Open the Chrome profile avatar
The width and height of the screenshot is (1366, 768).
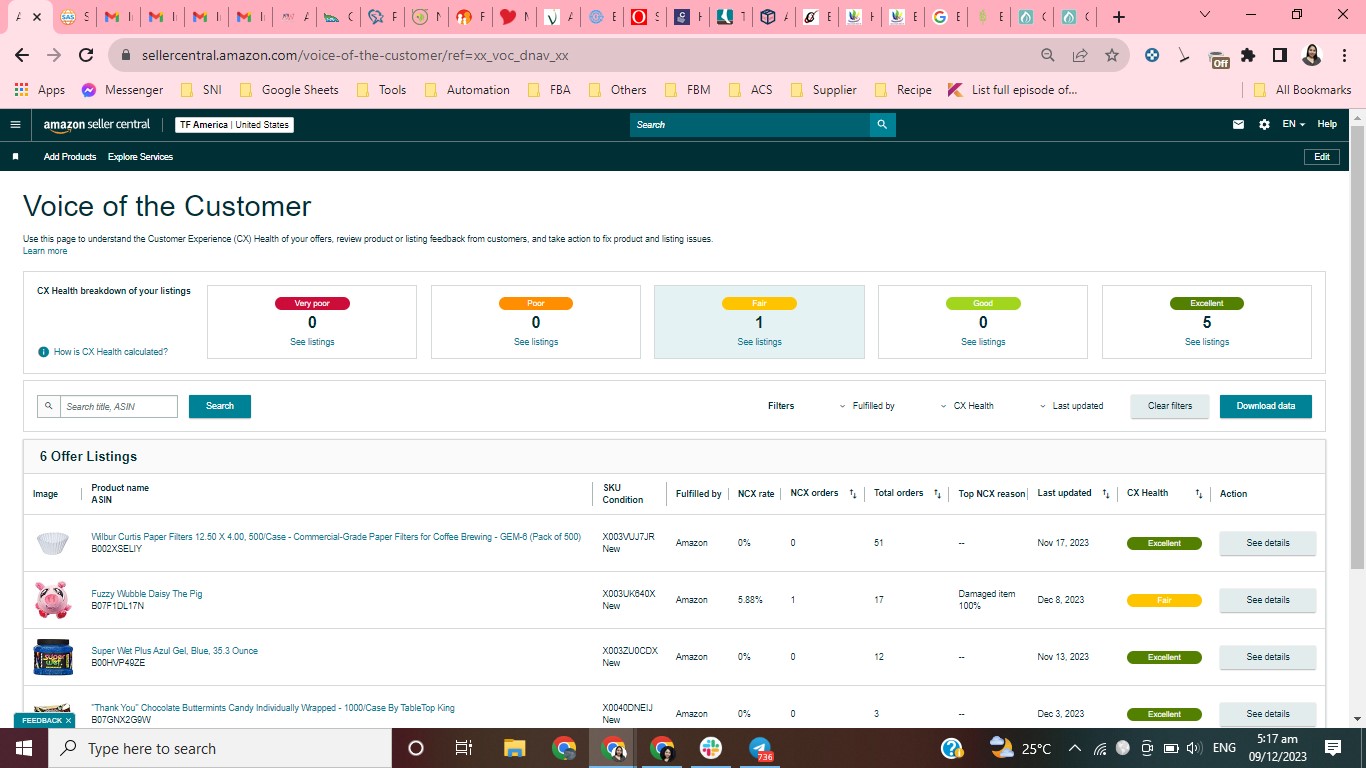pos(1312,56)
